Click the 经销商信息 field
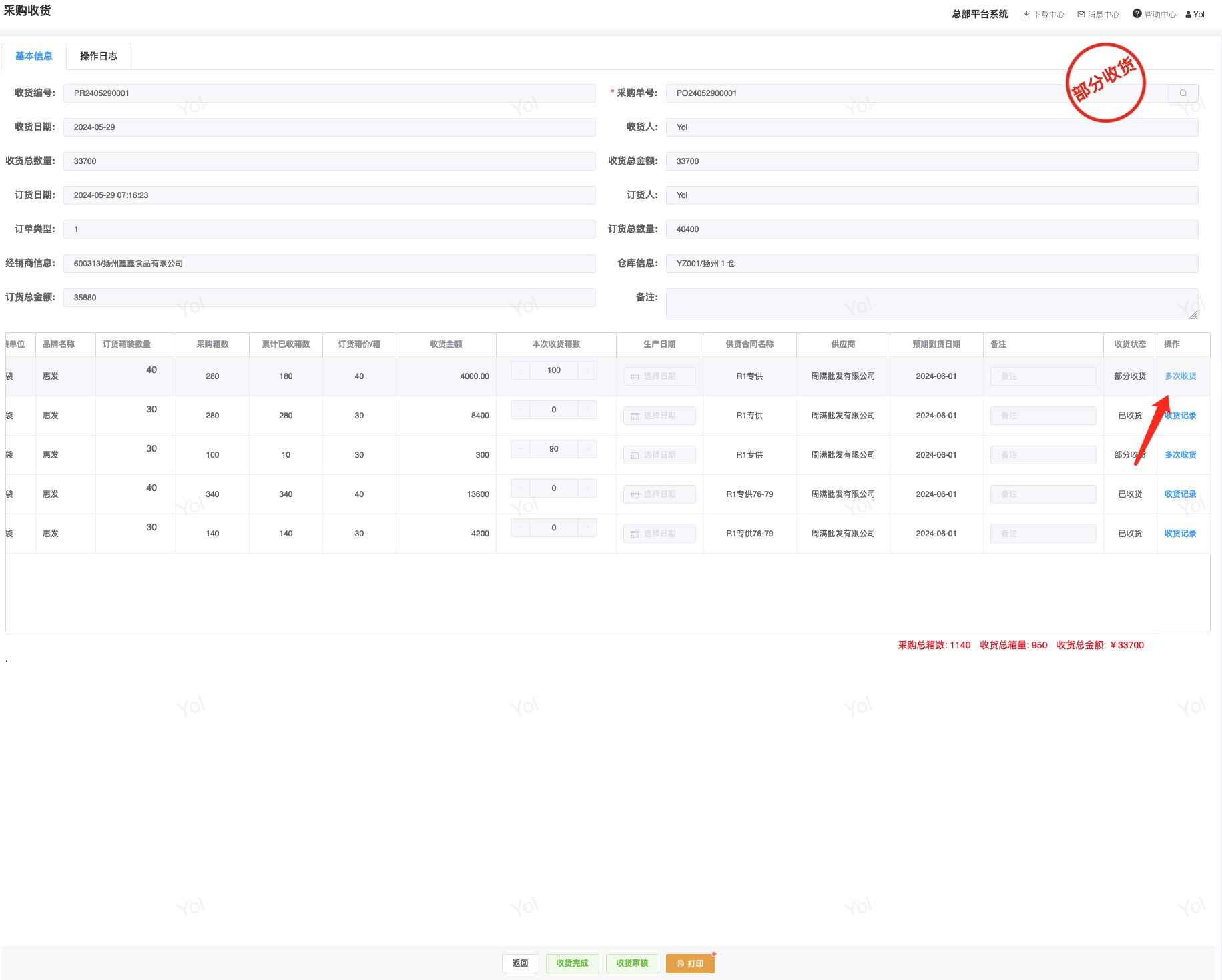Image resolution: width=1222 pixels, height=980 pixels. (330, 264)
